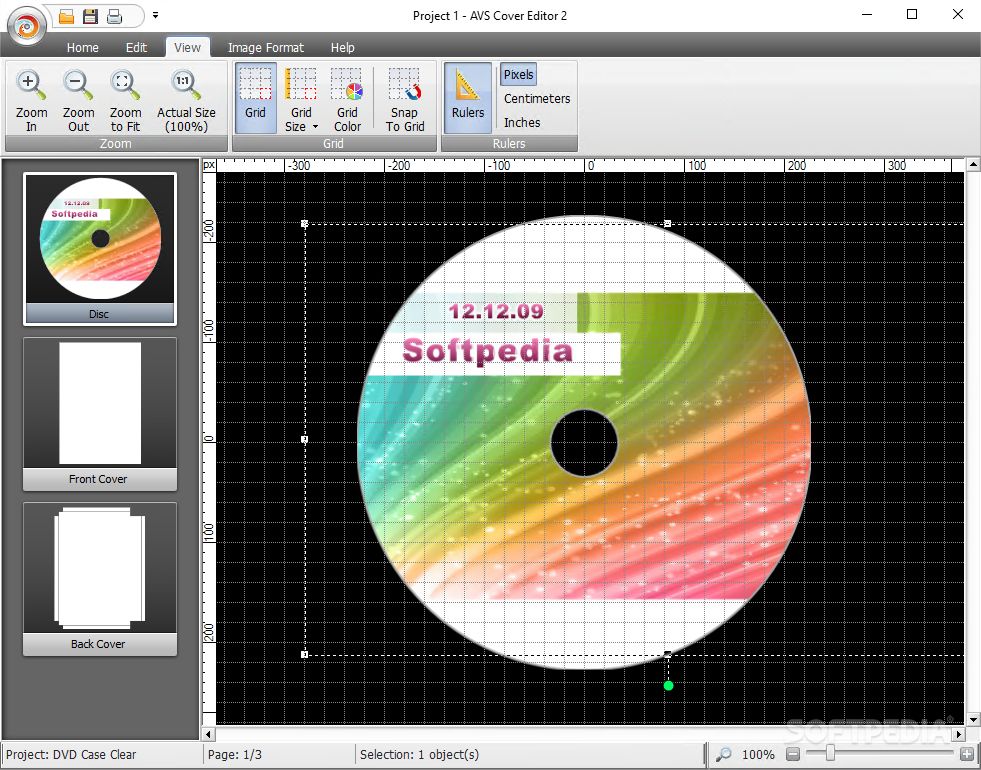The width and height of the screenshot is (981, 770).
Task: Open the Save icon in quick access toolbar
Action: [90, 15]
